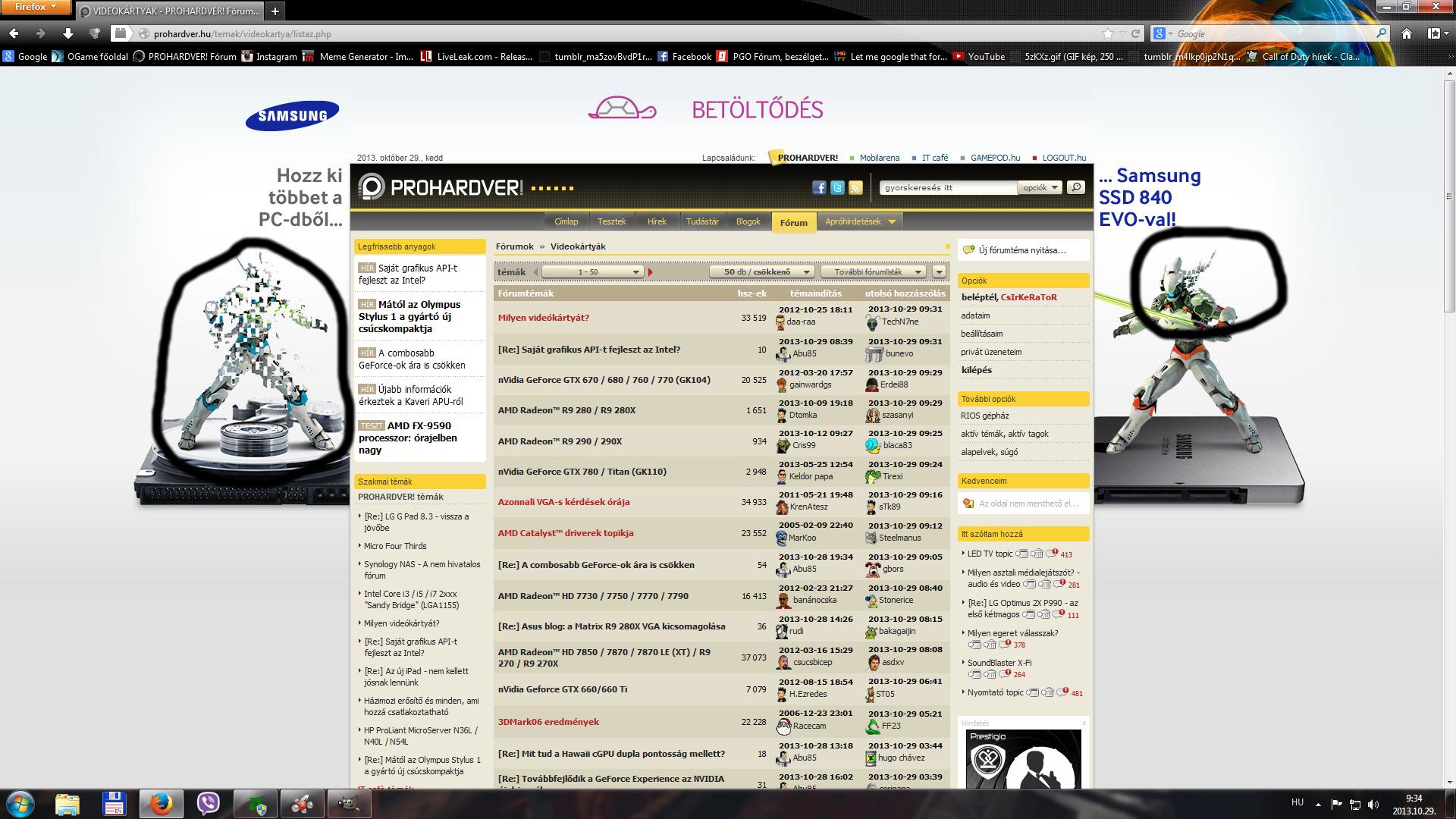The image size is (1456, 819).
Task: Click Fórumok breadcrumb link
Action: point(515,246)
